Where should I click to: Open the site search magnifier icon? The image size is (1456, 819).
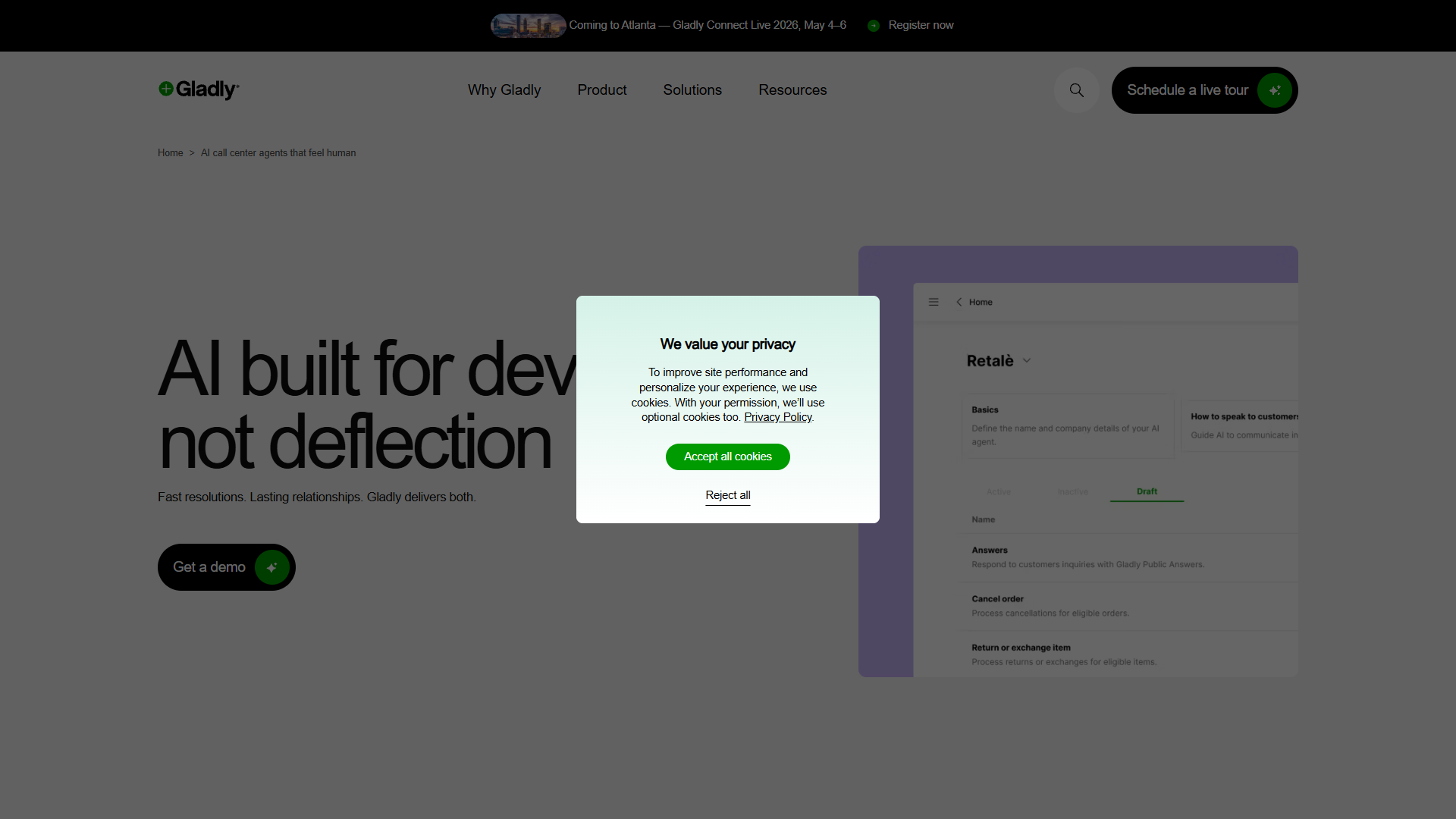(x=1076, y=90)
